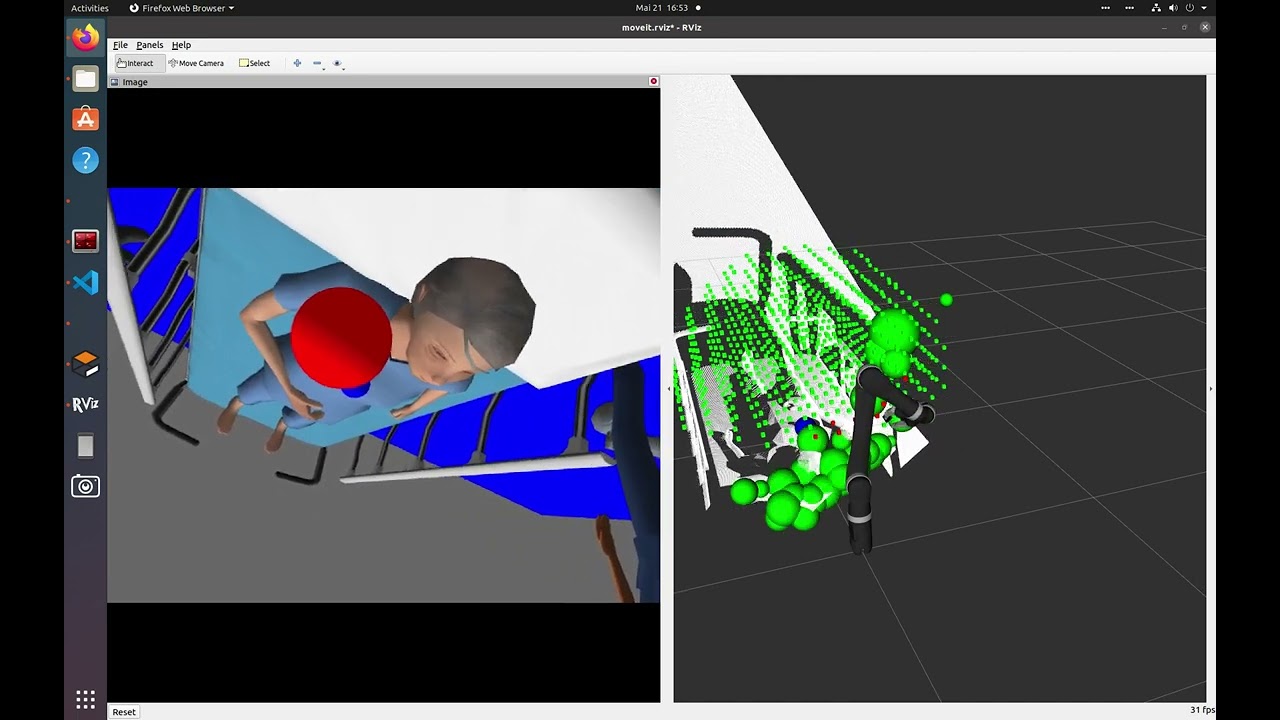Screen dimensions: 1280x720
Task: Click the RViz icon in the dock
Action: [x=86, y=405]
